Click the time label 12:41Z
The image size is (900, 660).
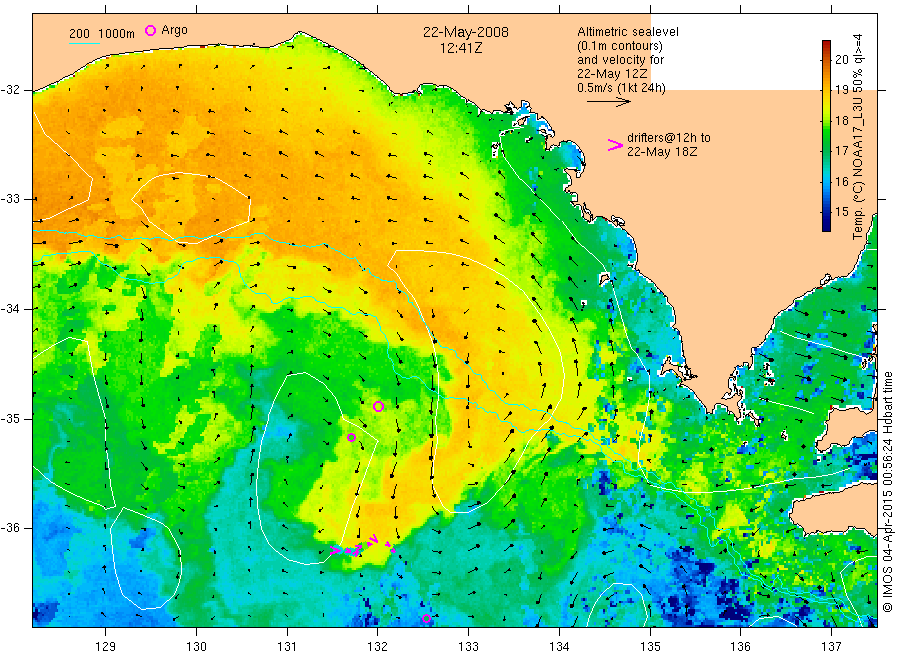[461, 48]
